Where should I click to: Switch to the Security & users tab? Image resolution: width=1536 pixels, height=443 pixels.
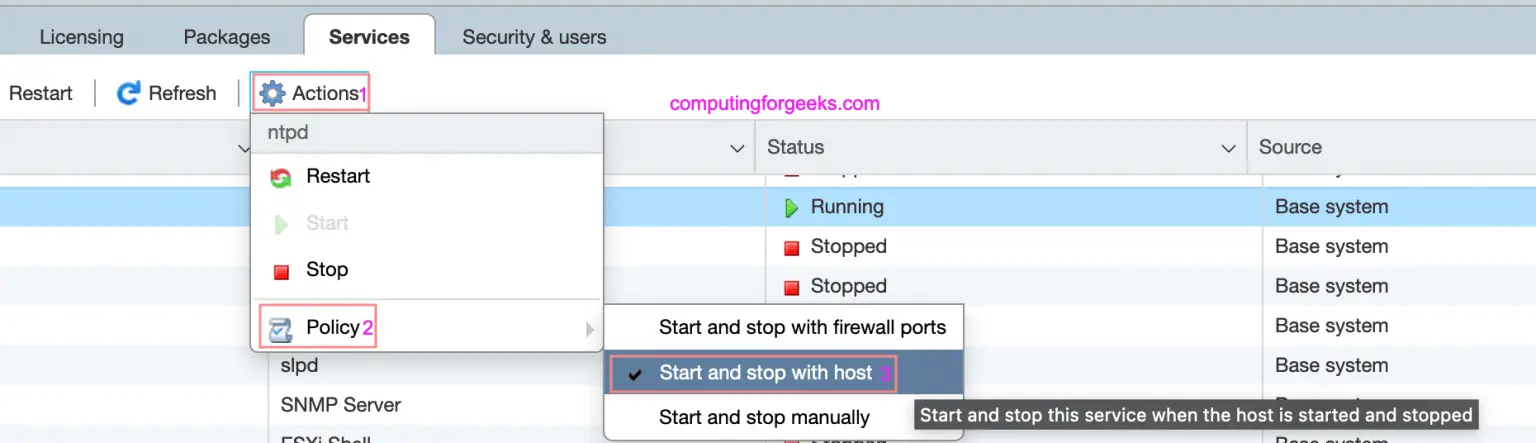(534, 37)
